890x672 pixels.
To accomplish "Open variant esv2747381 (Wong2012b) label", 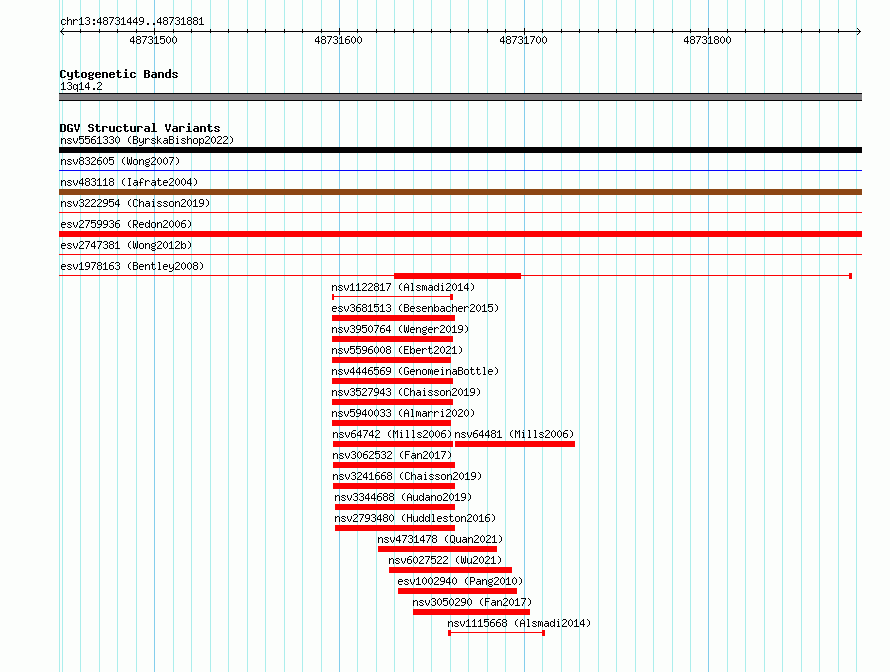I will (x=126, y=245).
